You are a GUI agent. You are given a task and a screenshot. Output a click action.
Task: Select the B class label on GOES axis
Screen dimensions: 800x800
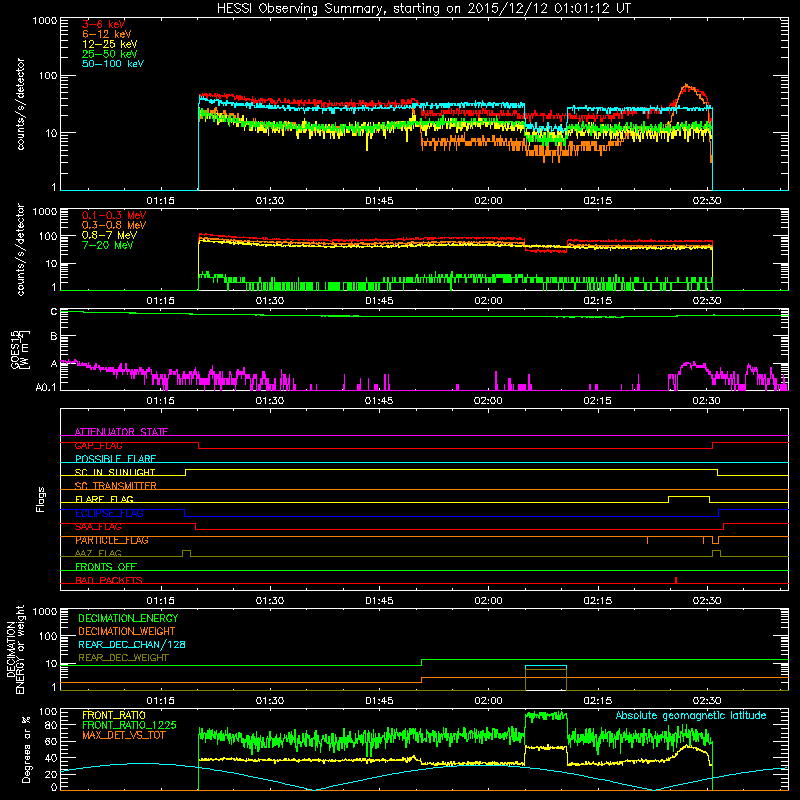(x=54, y=337)
